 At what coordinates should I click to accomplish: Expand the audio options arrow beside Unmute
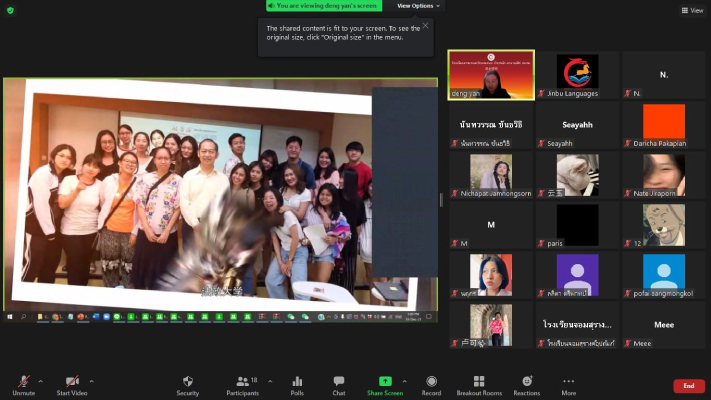coord(40,381)
